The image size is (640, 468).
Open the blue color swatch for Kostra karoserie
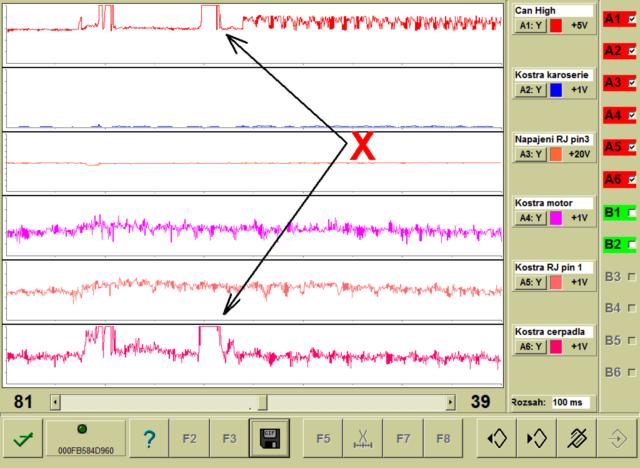point(556,90)
